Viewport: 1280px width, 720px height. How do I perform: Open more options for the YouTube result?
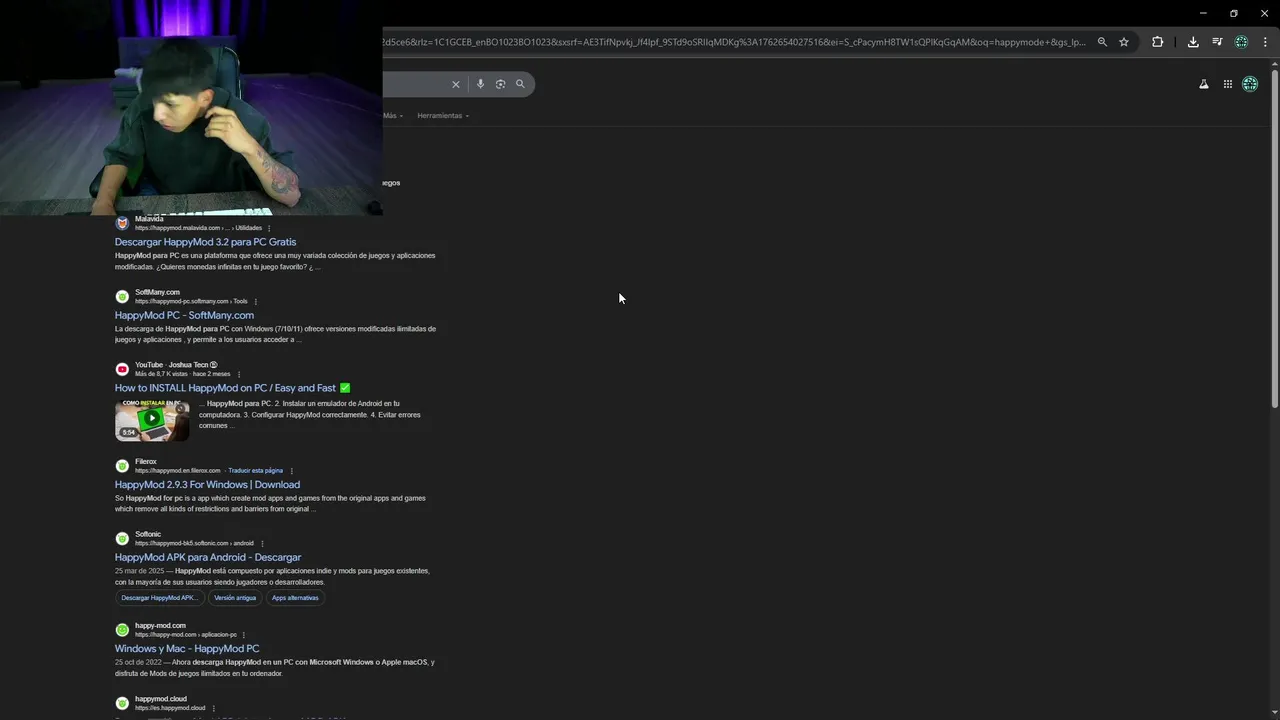239,374
